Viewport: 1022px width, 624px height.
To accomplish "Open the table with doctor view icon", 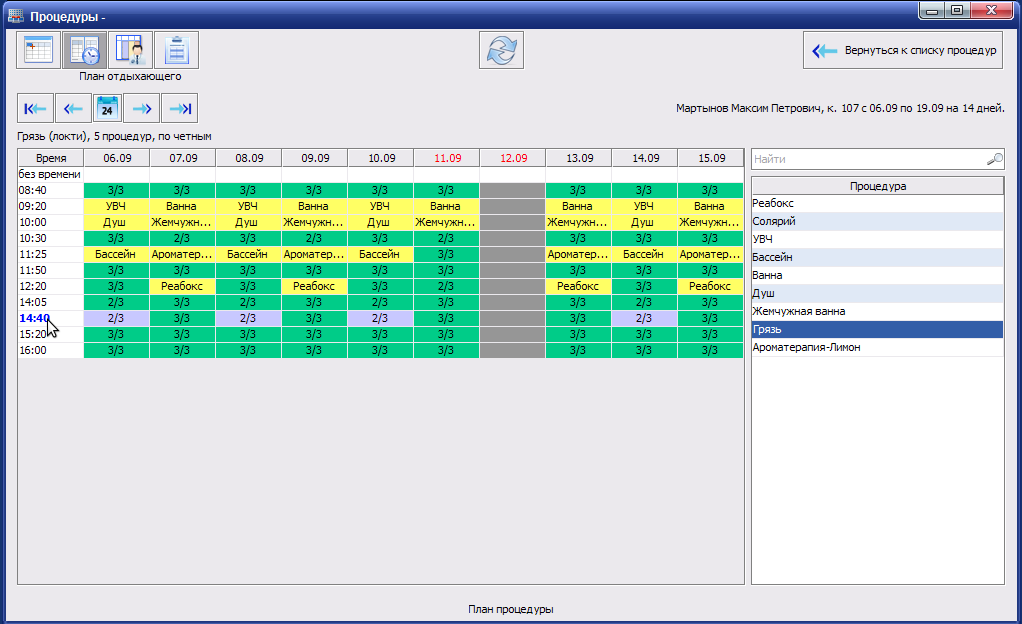I will [x=130, y=50].
